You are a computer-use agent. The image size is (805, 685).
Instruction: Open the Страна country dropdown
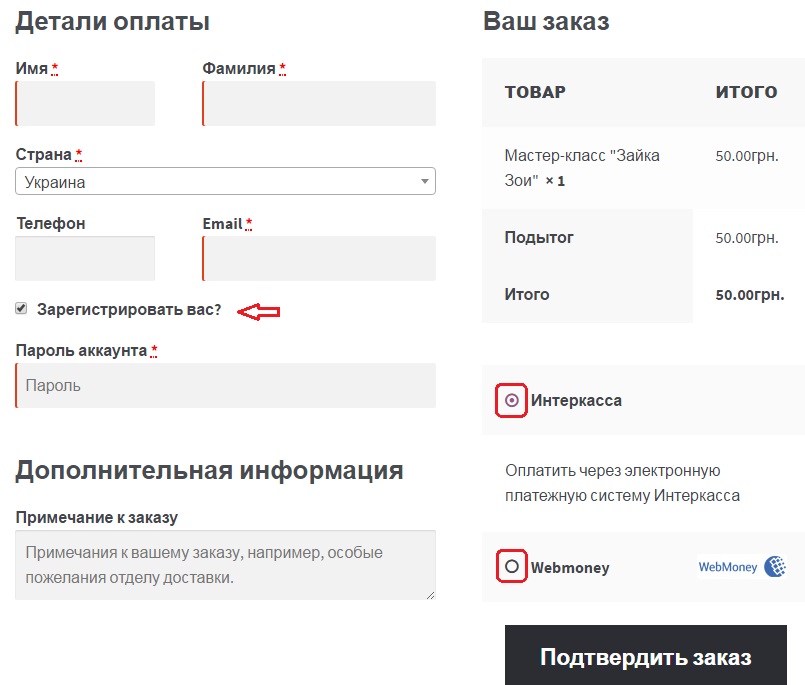point(225,181)
